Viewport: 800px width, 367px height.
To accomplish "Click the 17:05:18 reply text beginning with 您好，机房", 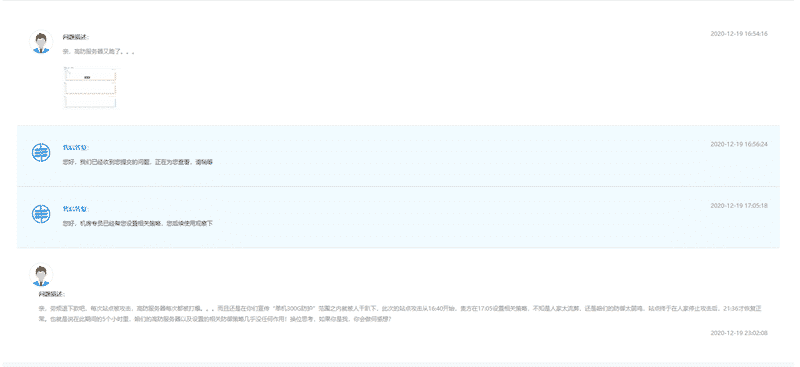I will pos(137,224).
